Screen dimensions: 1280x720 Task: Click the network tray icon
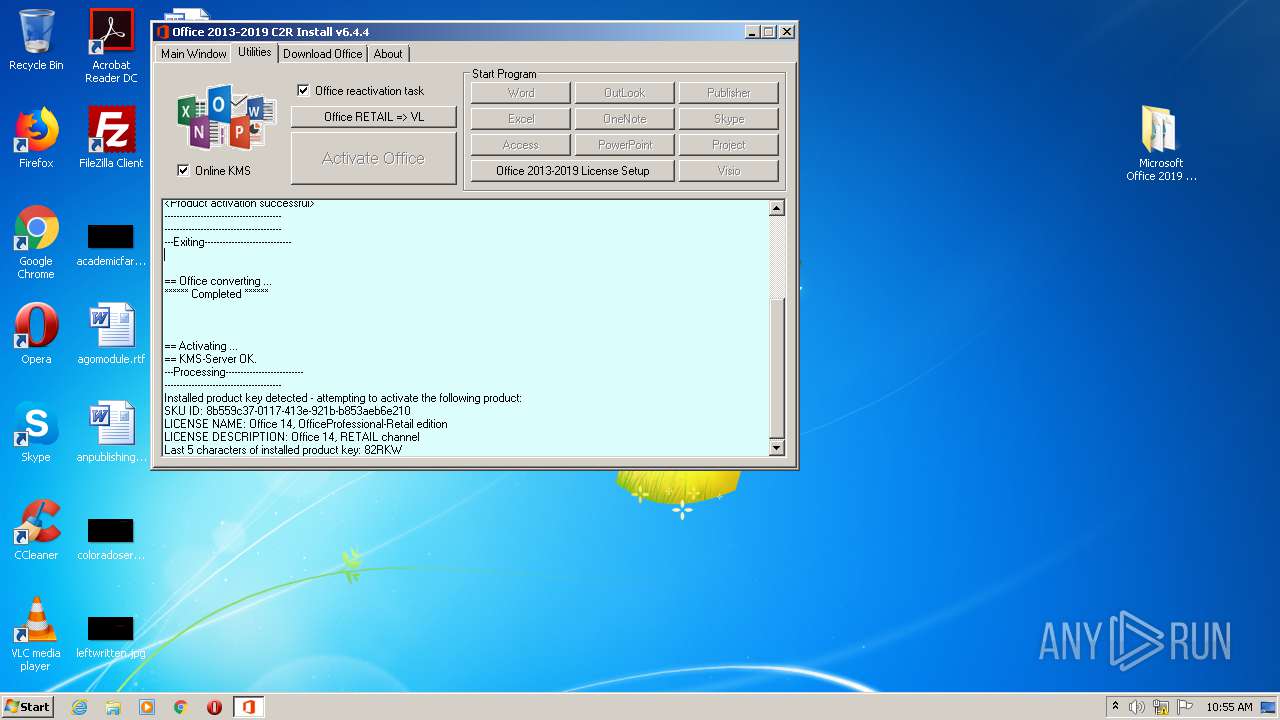(1161, 707)
